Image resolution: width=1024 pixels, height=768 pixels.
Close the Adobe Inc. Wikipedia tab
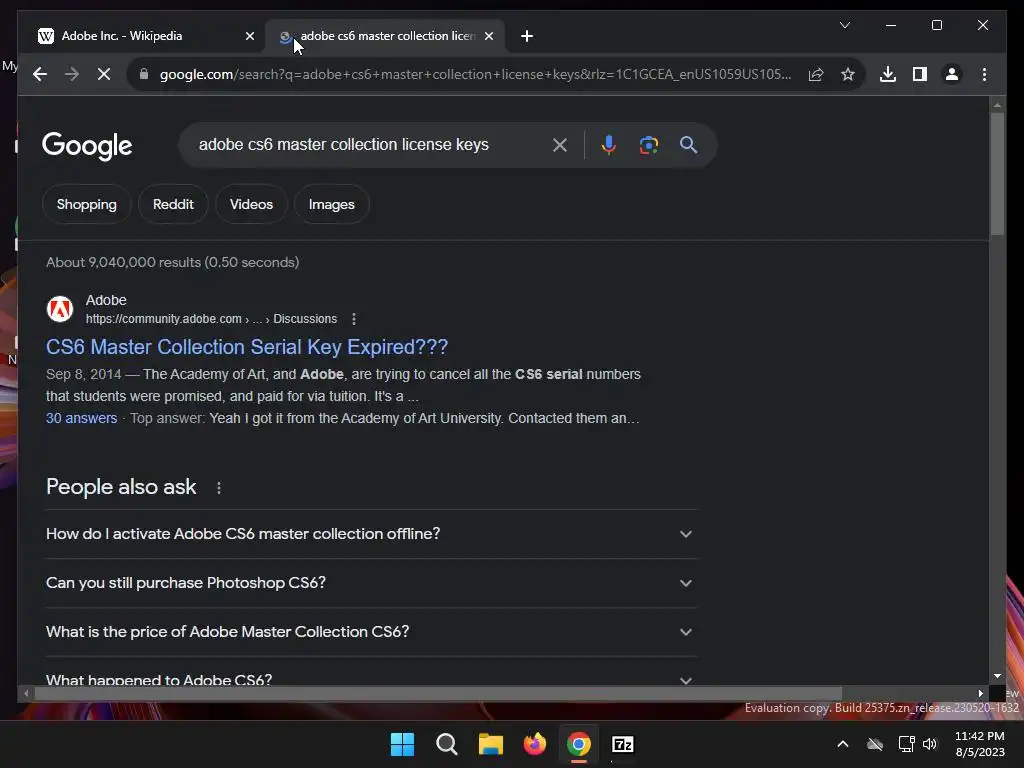point(249,37)
